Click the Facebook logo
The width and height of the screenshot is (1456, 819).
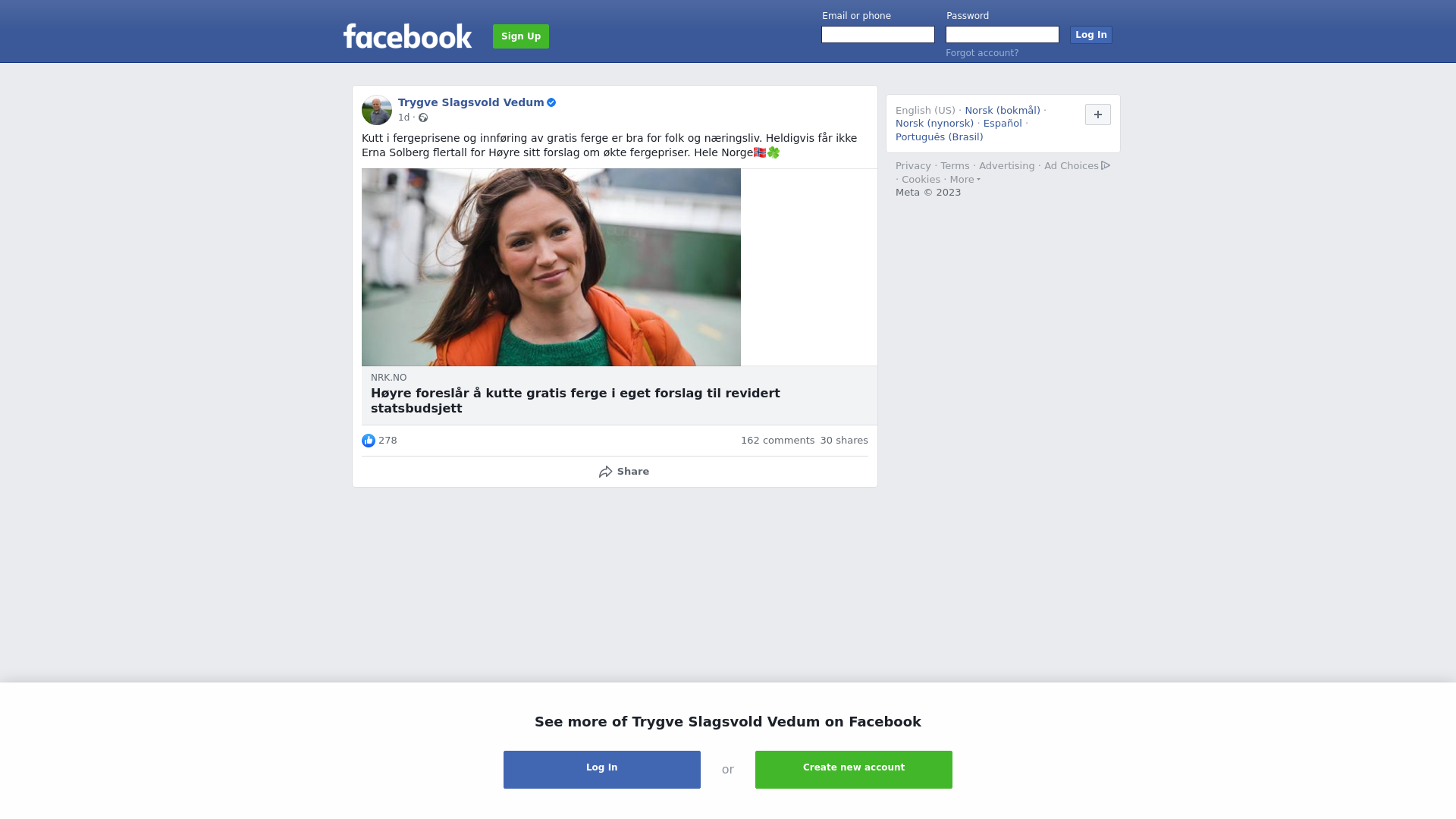coord(407,36)
